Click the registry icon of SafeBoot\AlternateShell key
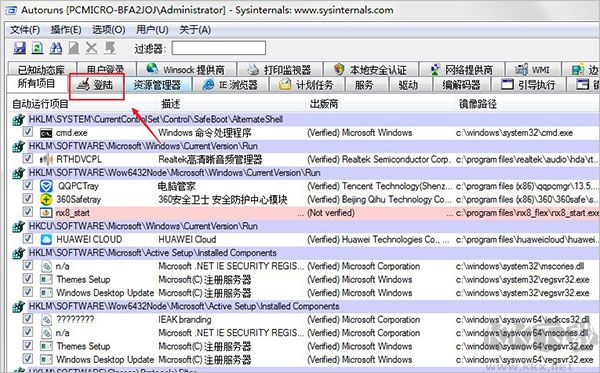The image size is (600, 373). click(x=18, y=120)
